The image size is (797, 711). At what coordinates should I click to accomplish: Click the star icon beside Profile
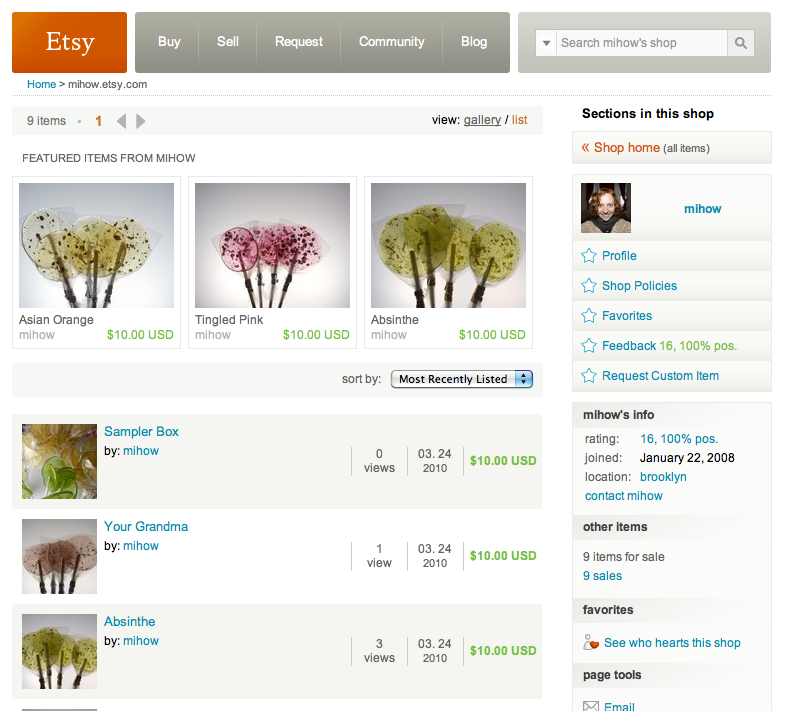point(589,256)
